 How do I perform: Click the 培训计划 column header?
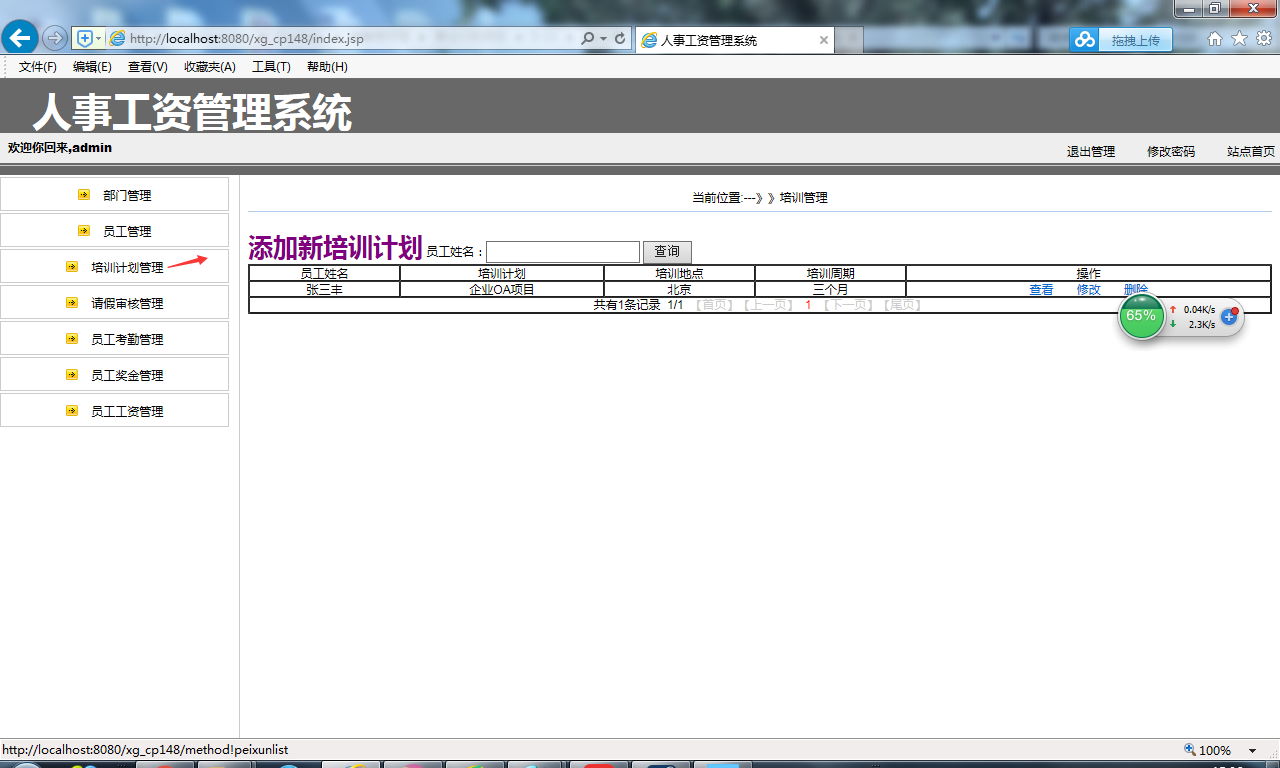[x=502, y=274]
